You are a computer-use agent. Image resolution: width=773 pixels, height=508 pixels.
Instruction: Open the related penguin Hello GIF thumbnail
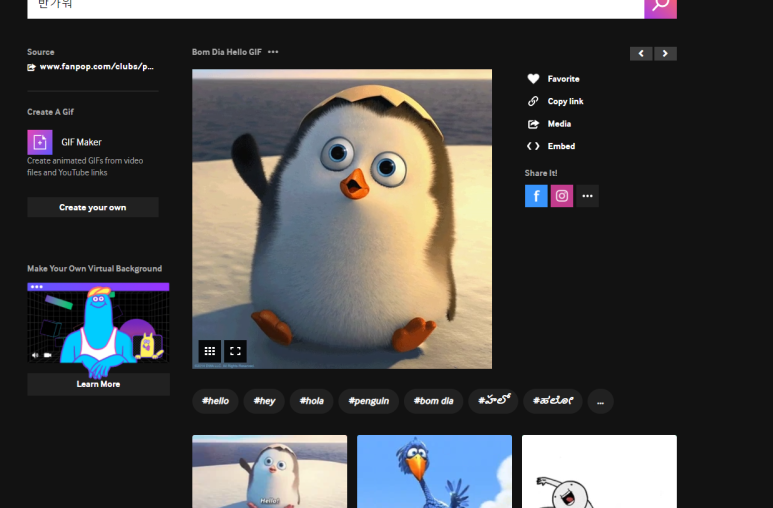pos(270,472)
